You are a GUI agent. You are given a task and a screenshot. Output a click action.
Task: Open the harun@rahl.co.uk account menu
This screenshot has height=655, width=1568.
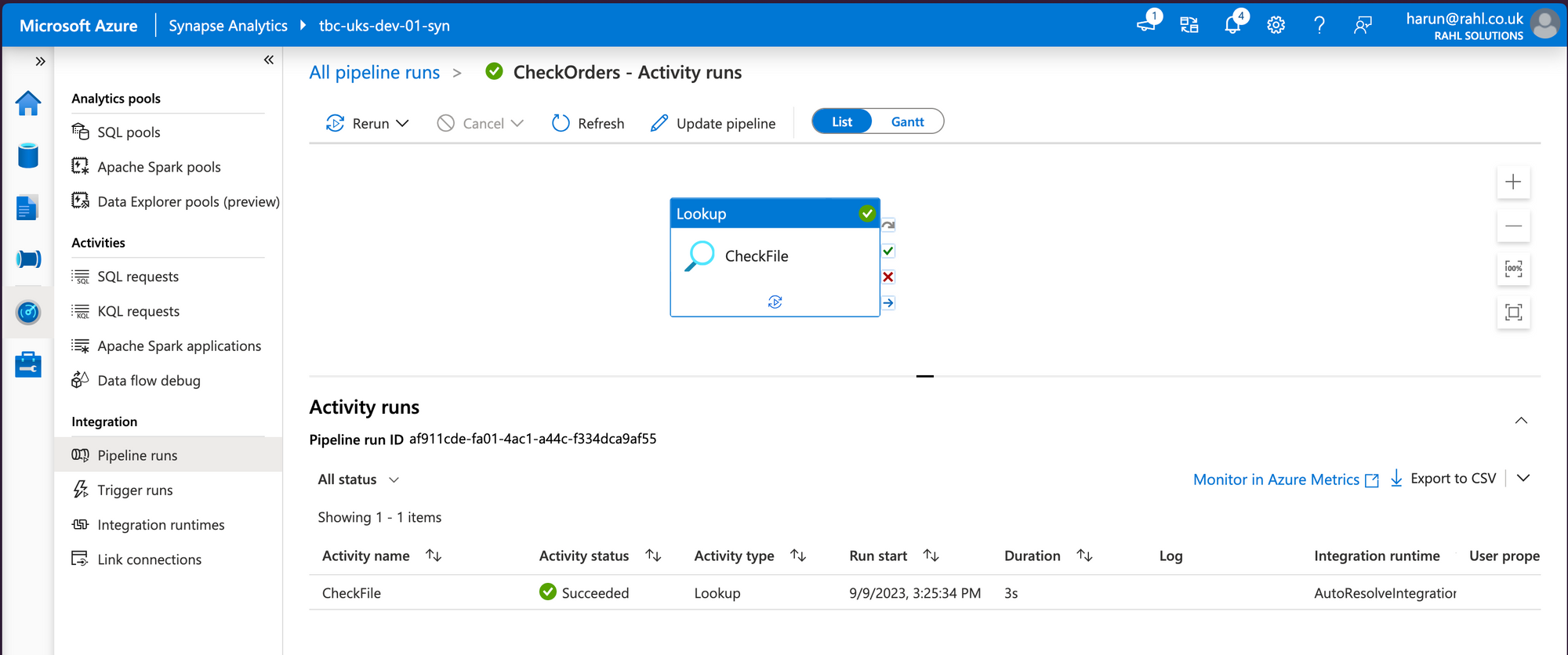1481,25
